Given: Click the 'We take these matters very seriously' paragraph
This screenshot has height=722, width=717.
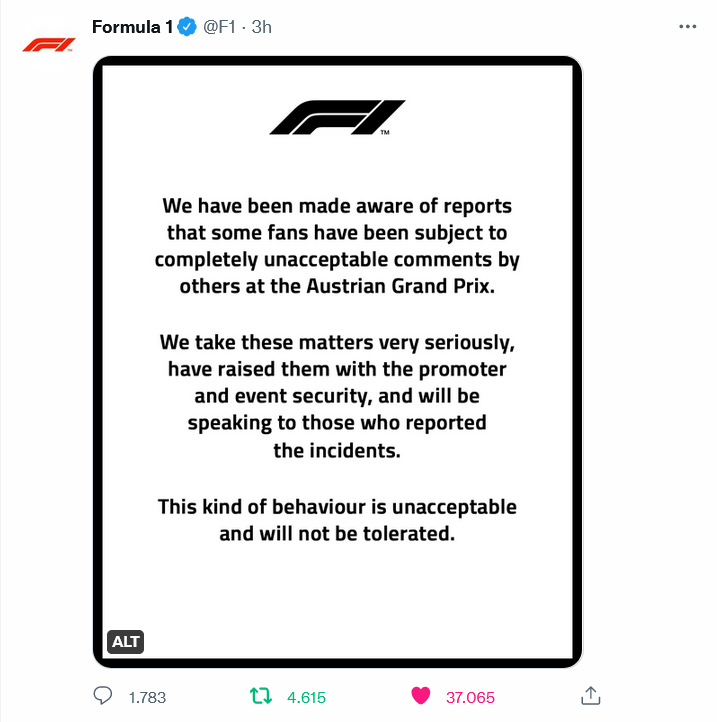Looking at the screenshot, I should (x=337, y=342).
